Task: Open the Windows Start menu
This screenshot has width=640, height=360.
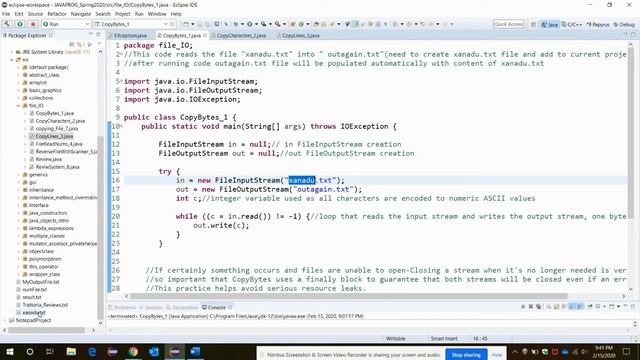Action: (9, 351)
